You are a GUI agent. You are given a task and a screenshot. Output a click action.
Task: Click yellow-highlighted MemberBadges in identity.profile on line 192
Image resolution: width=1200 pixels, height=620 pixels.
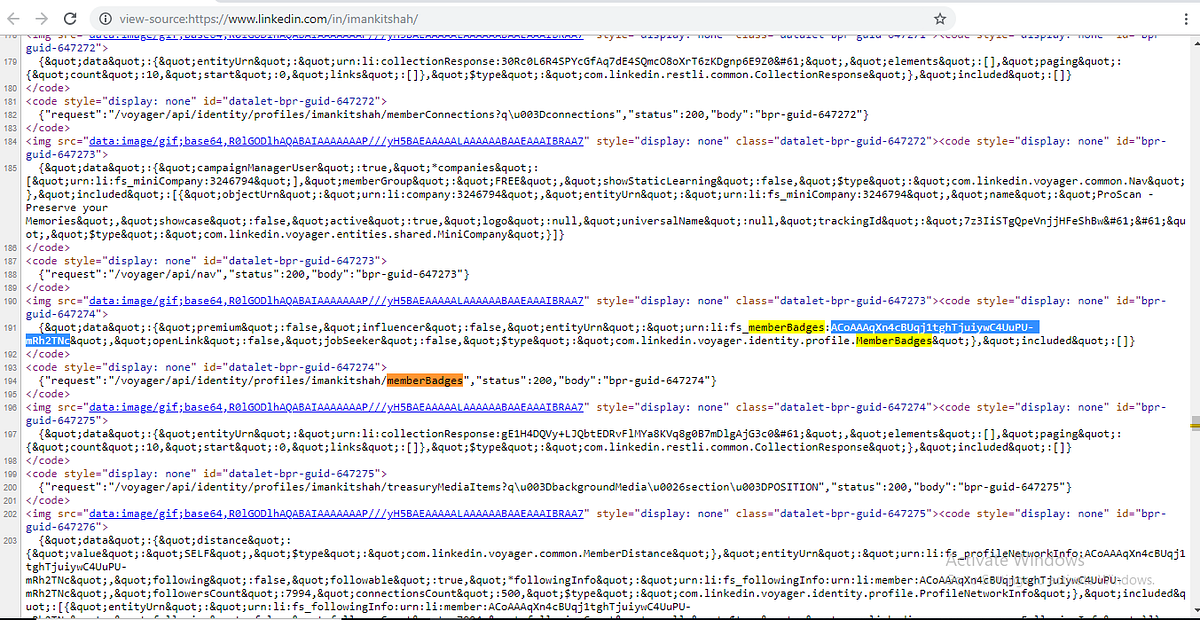pos(894,341)
